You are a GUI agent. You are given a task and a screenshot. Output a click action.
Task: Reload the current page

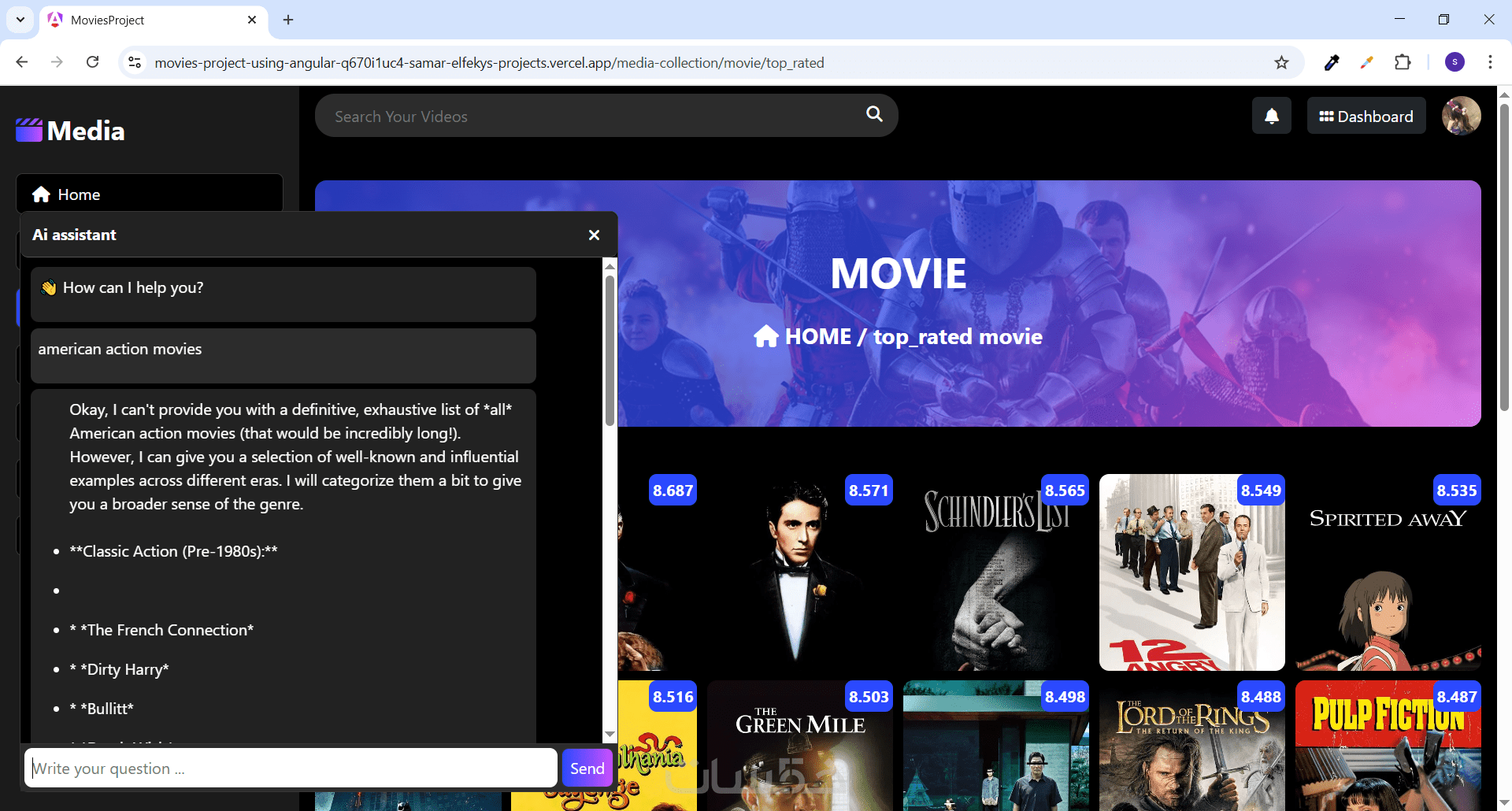[92, 62]
